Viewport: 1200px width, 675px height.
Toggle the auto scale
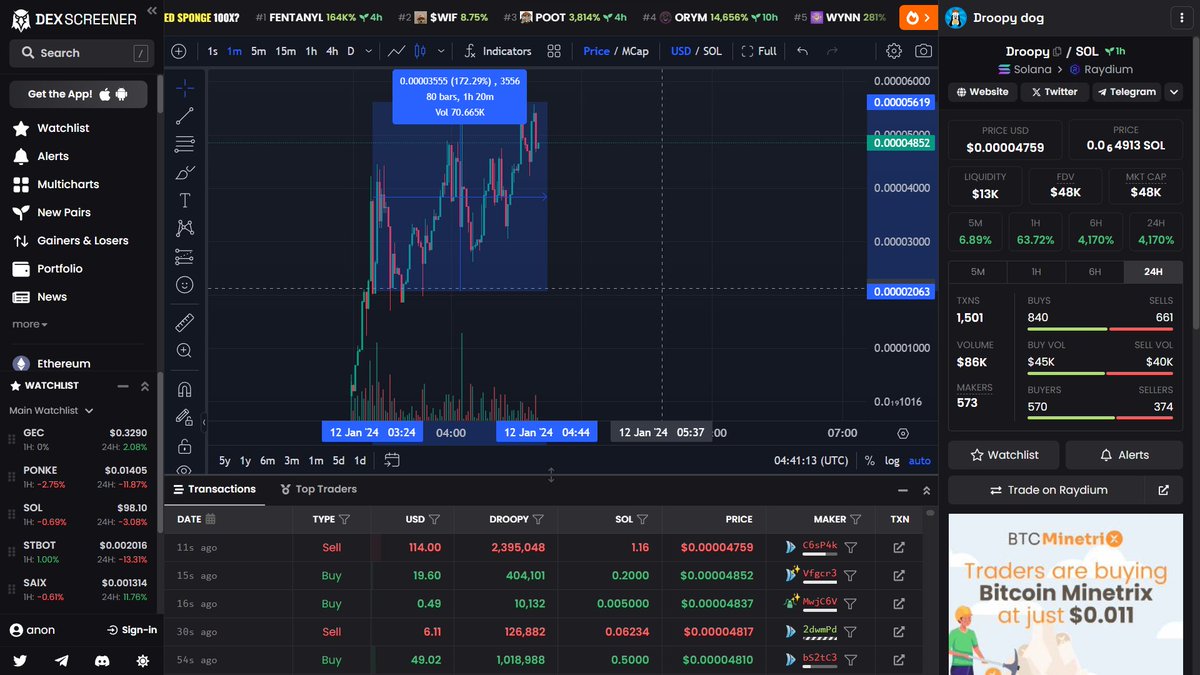coord(920,461)
